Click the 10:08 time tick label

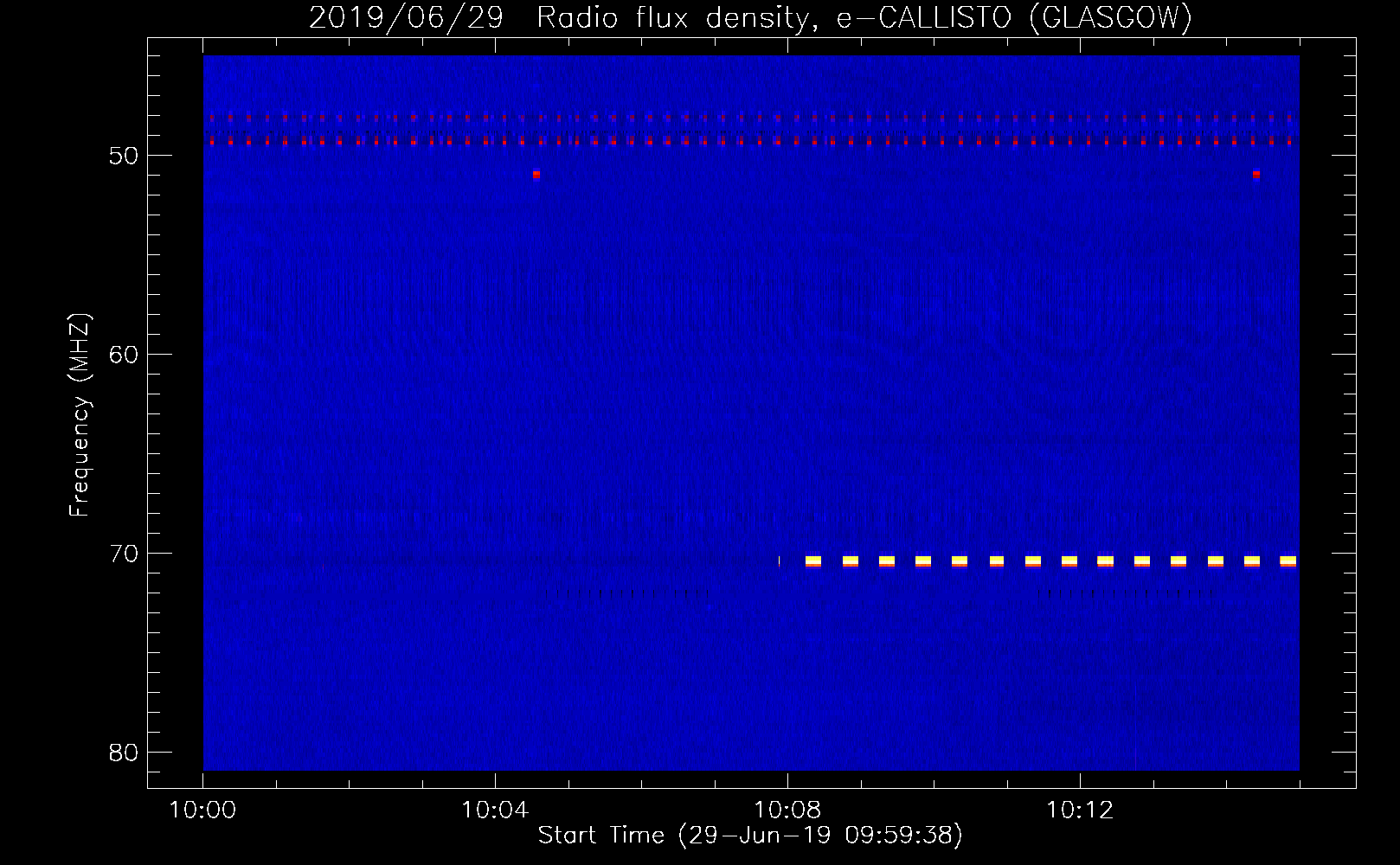point(787,811)
